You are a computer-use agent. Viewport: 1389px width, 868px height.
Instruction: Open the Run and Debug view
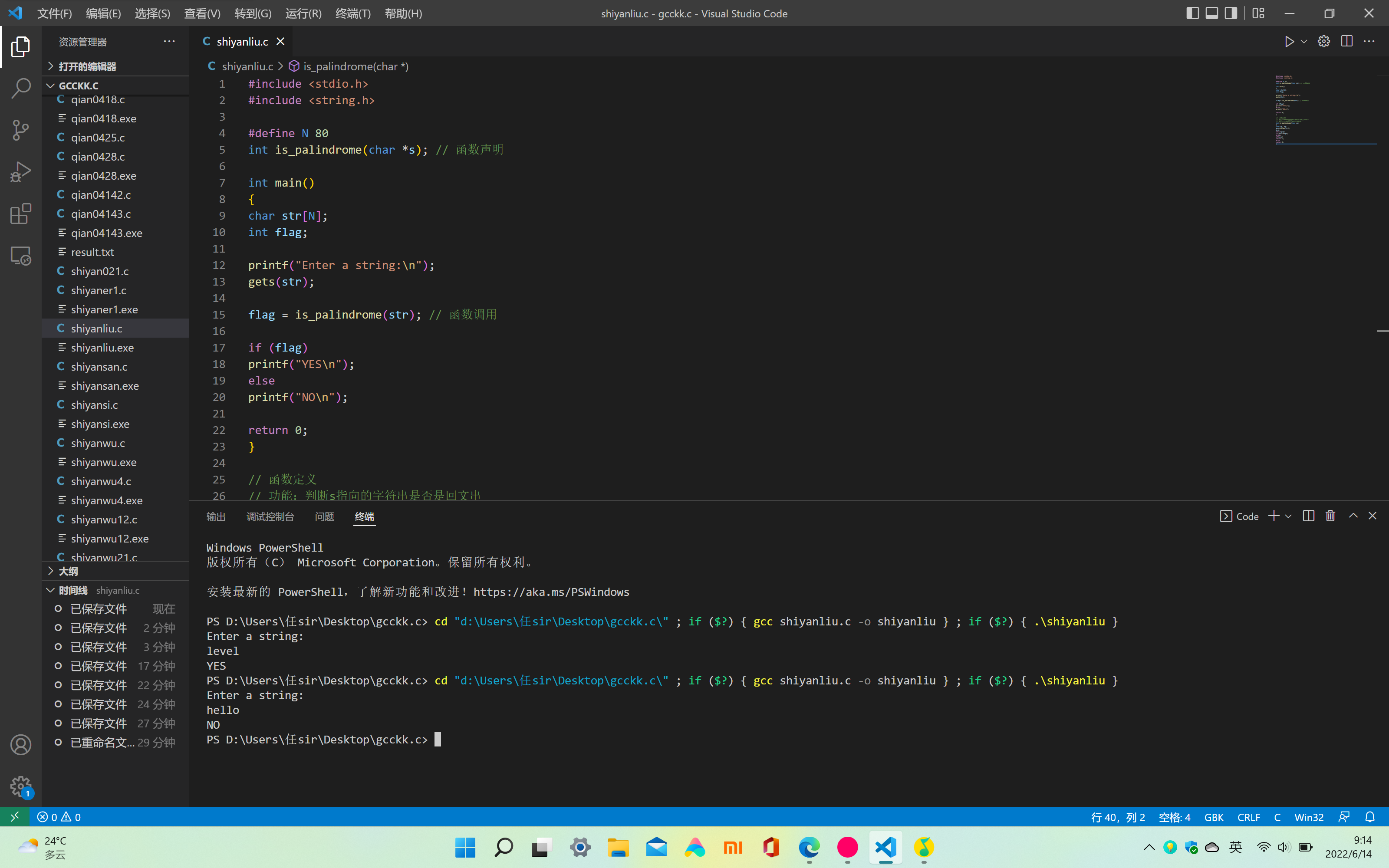[x=21, y=172]
